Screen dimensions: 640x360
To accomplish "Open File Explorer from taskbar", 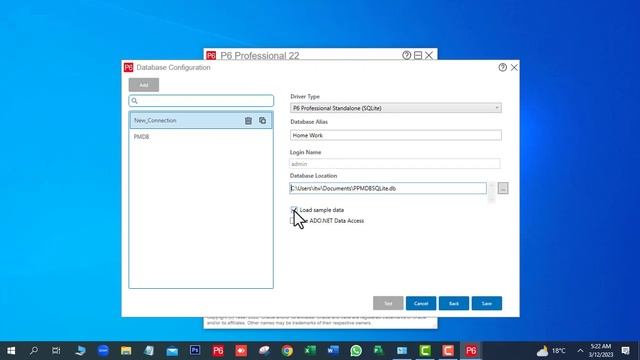I will point(126,351).
